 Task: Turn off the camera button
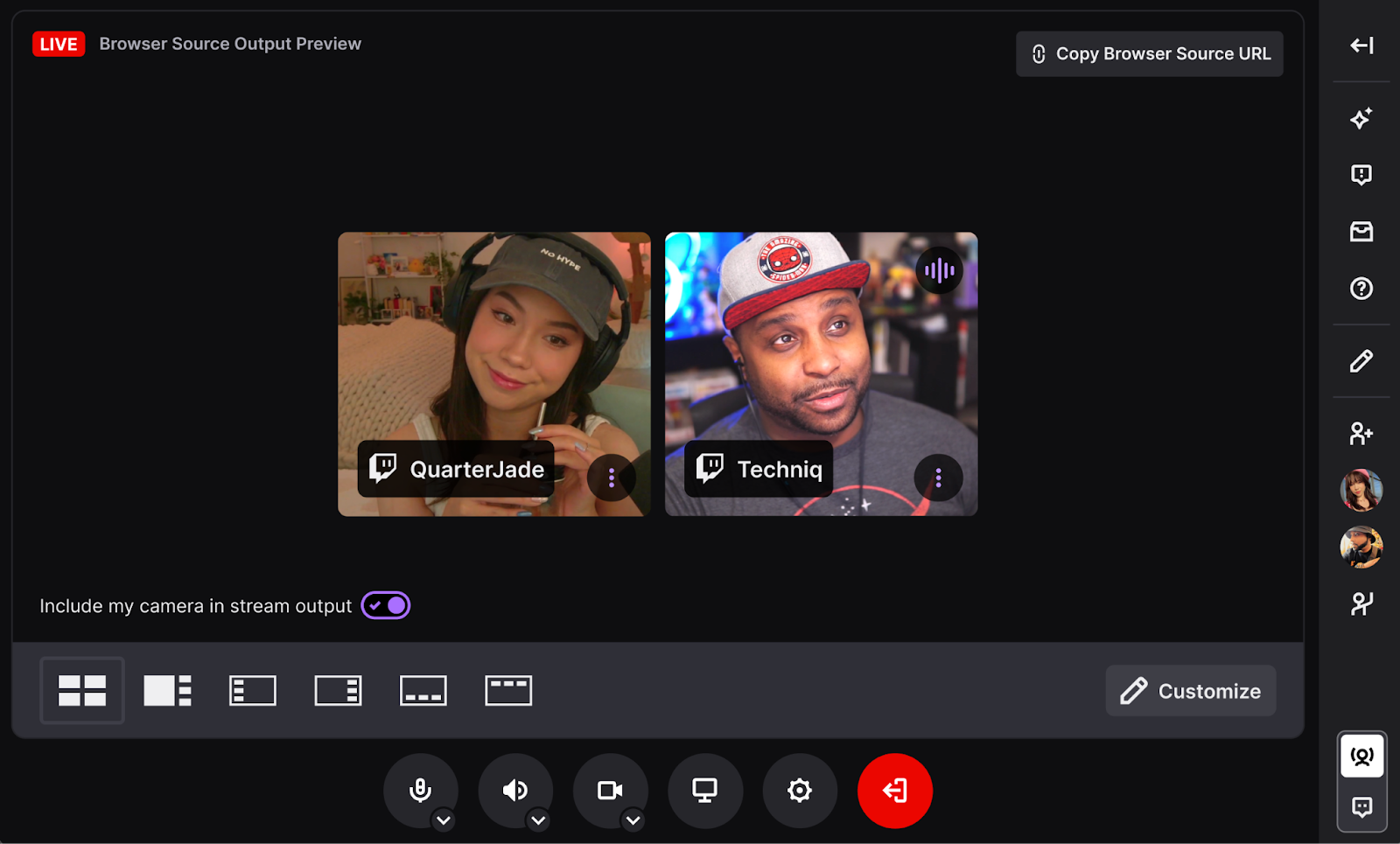[610, 791]
